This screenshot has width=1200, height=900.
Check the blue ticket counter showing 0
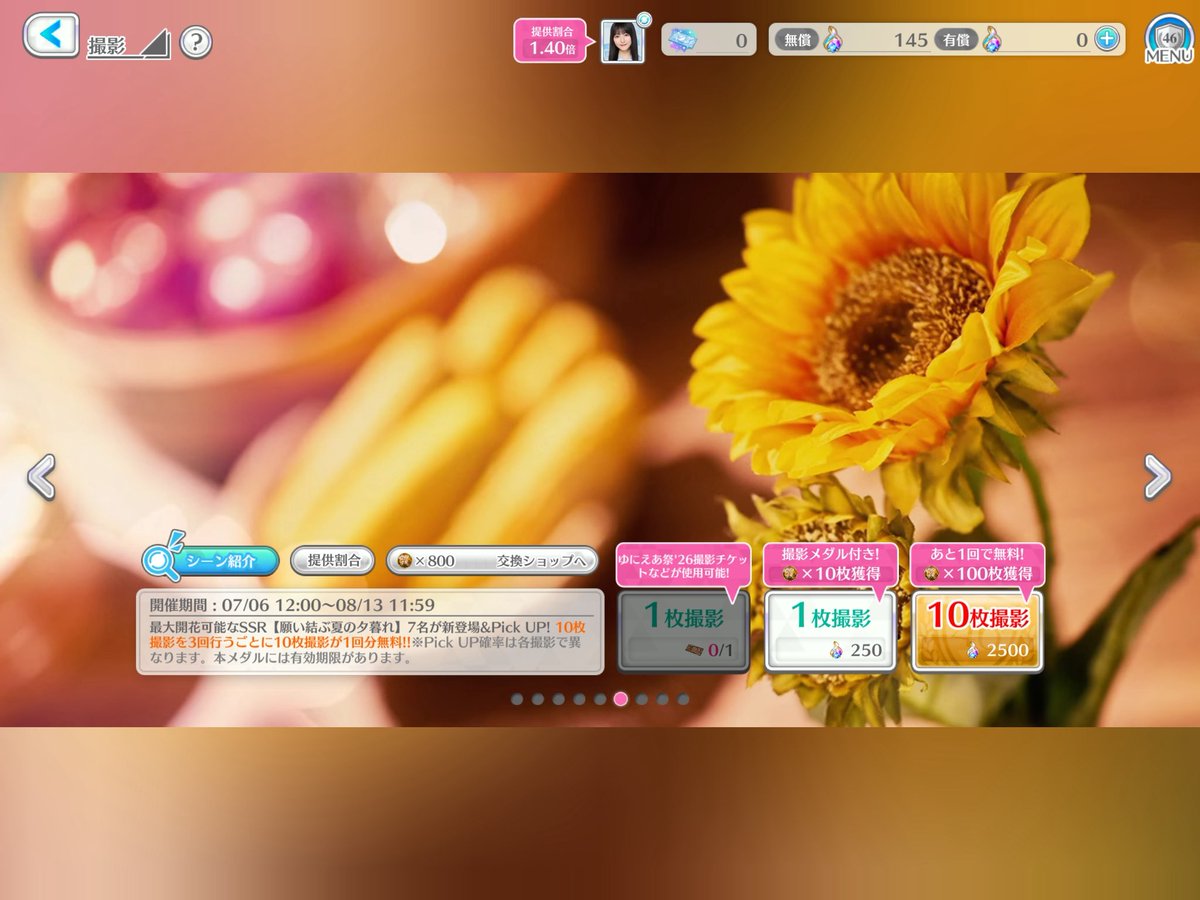[x=708, y=40]
